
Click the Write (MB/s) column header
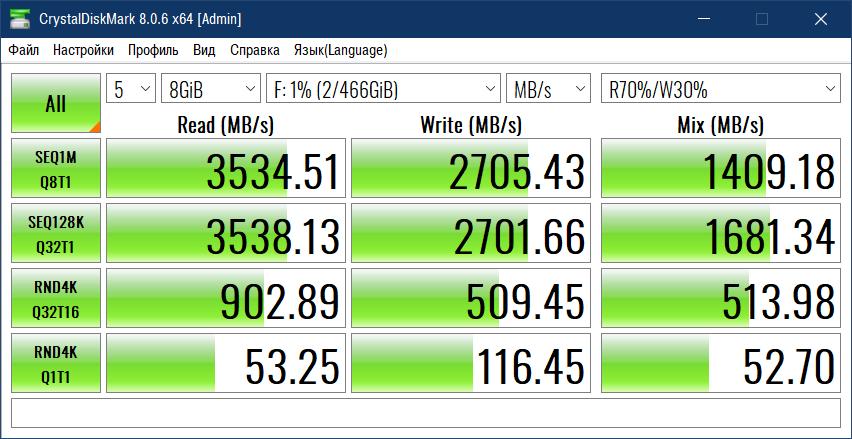[471, 126]
